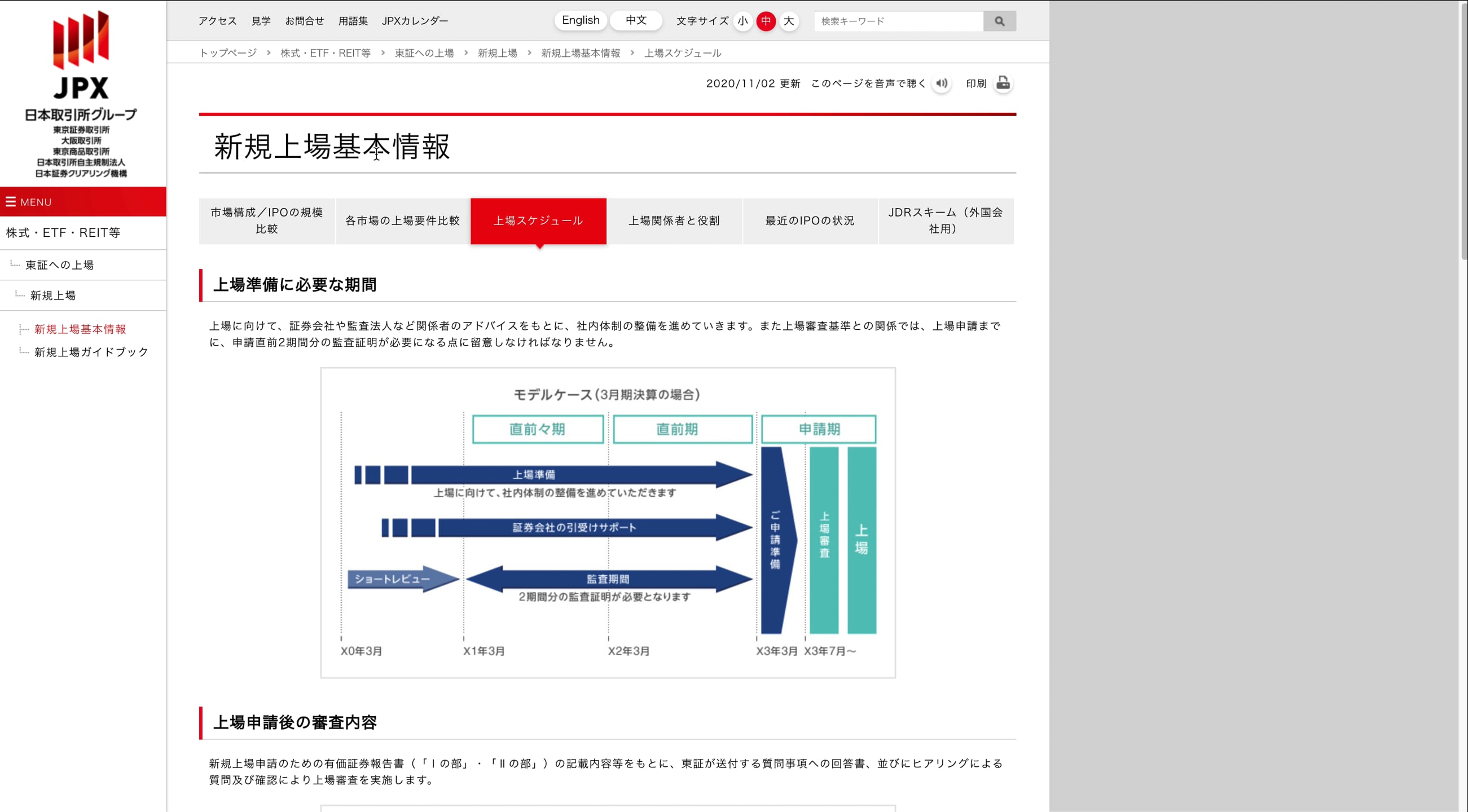
Task: Click the print icon
Action: [x=1003, y=83]
